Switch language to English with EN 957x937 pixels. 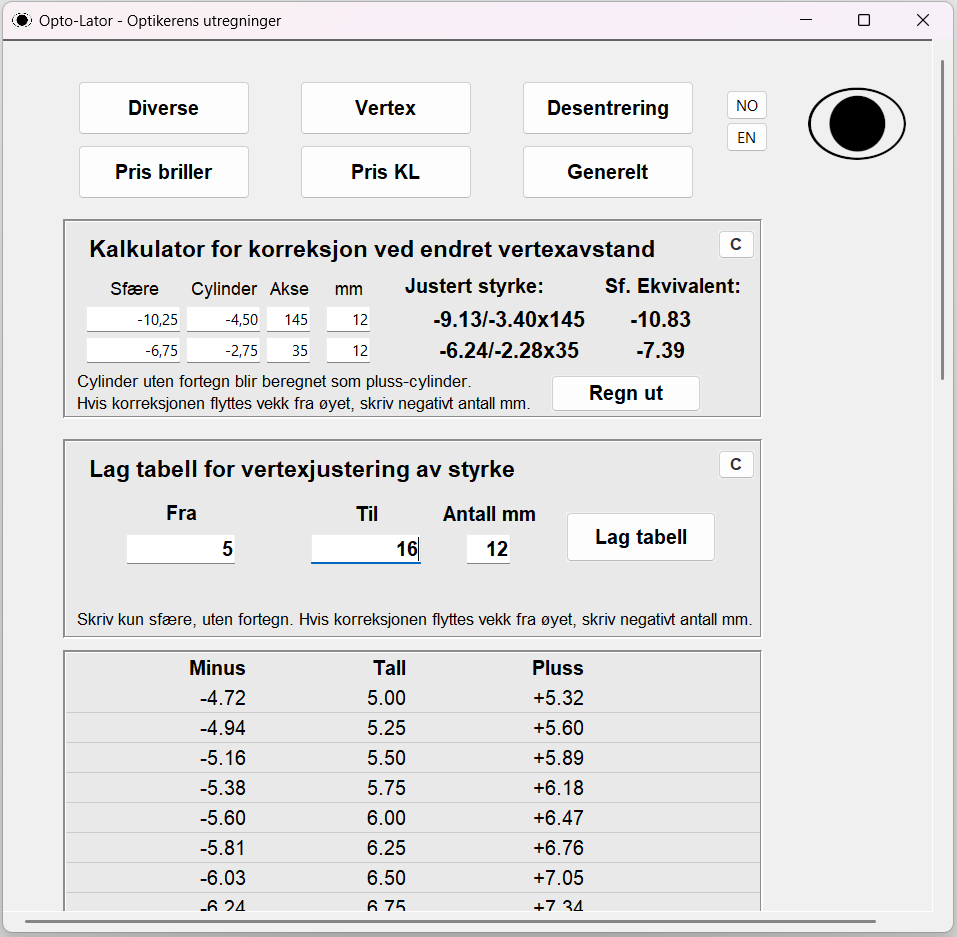tap(746, 138)
